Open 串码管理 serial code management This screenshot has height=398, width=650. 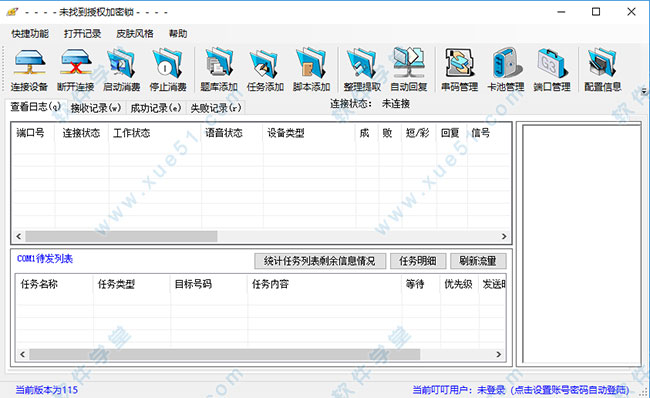tap(459, 69)
